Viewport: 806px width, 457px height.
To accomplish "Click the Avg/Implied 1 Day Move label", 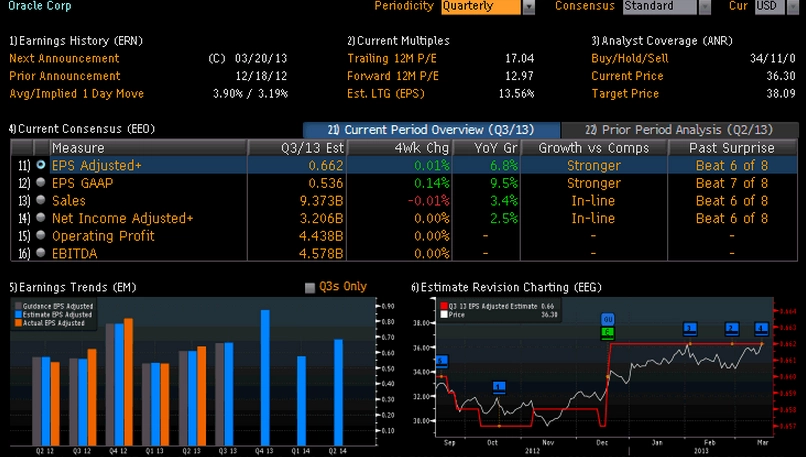I will coord(77,94).
